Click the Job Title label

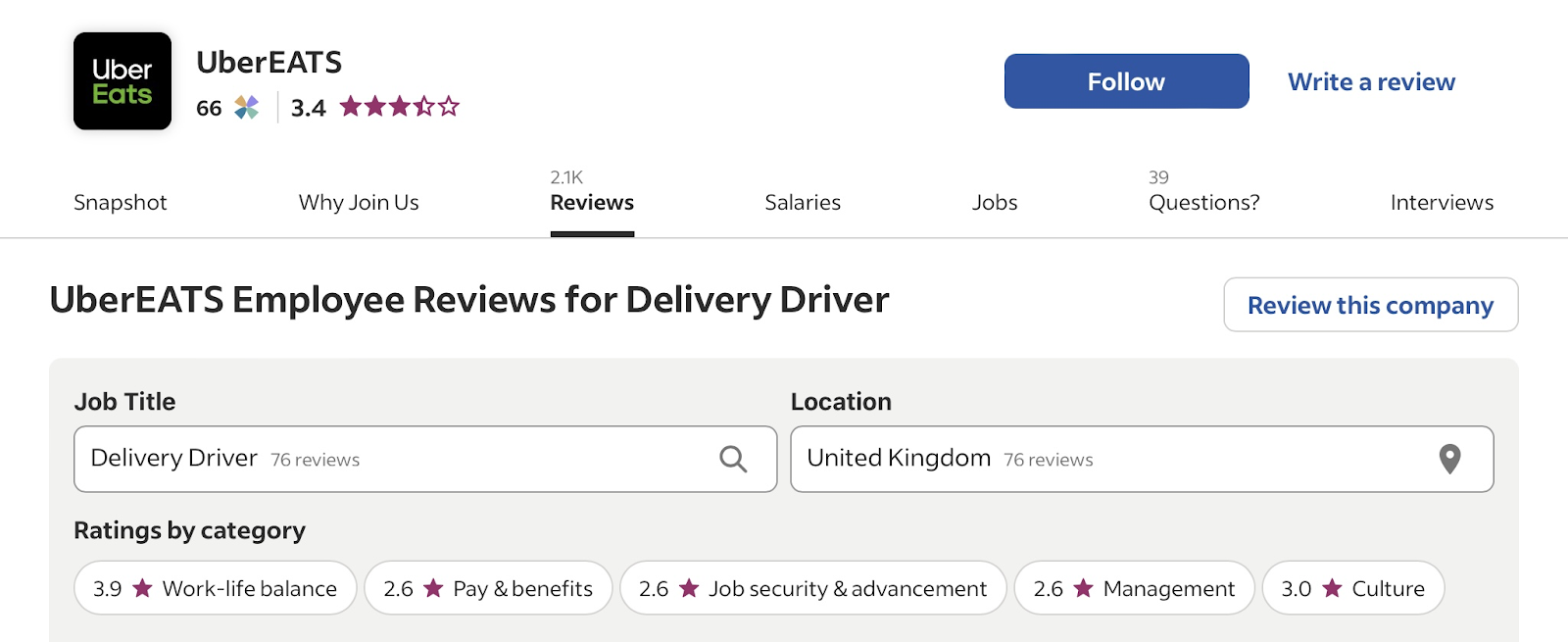tap(124, 402)
